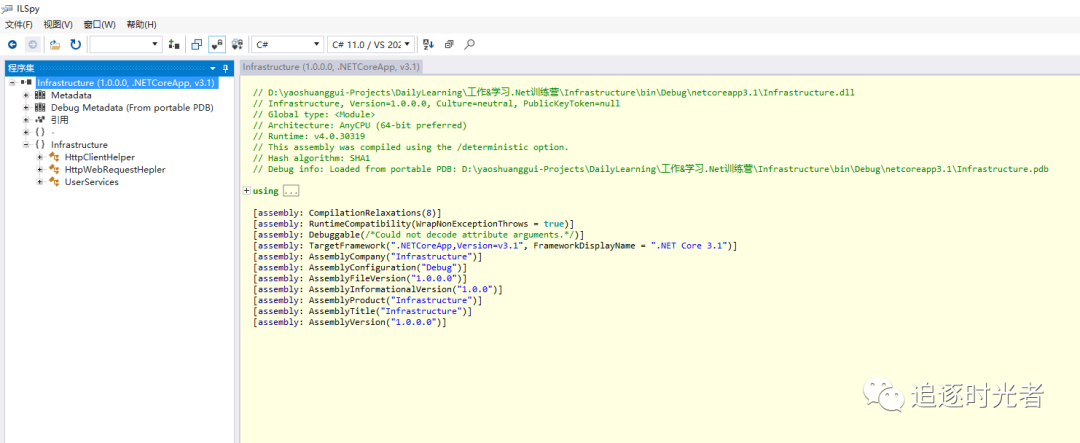The width and height of the screenshot is (1080, 443).
Task: Click the Search magnifier icon
Action: (x=470, y=45)
